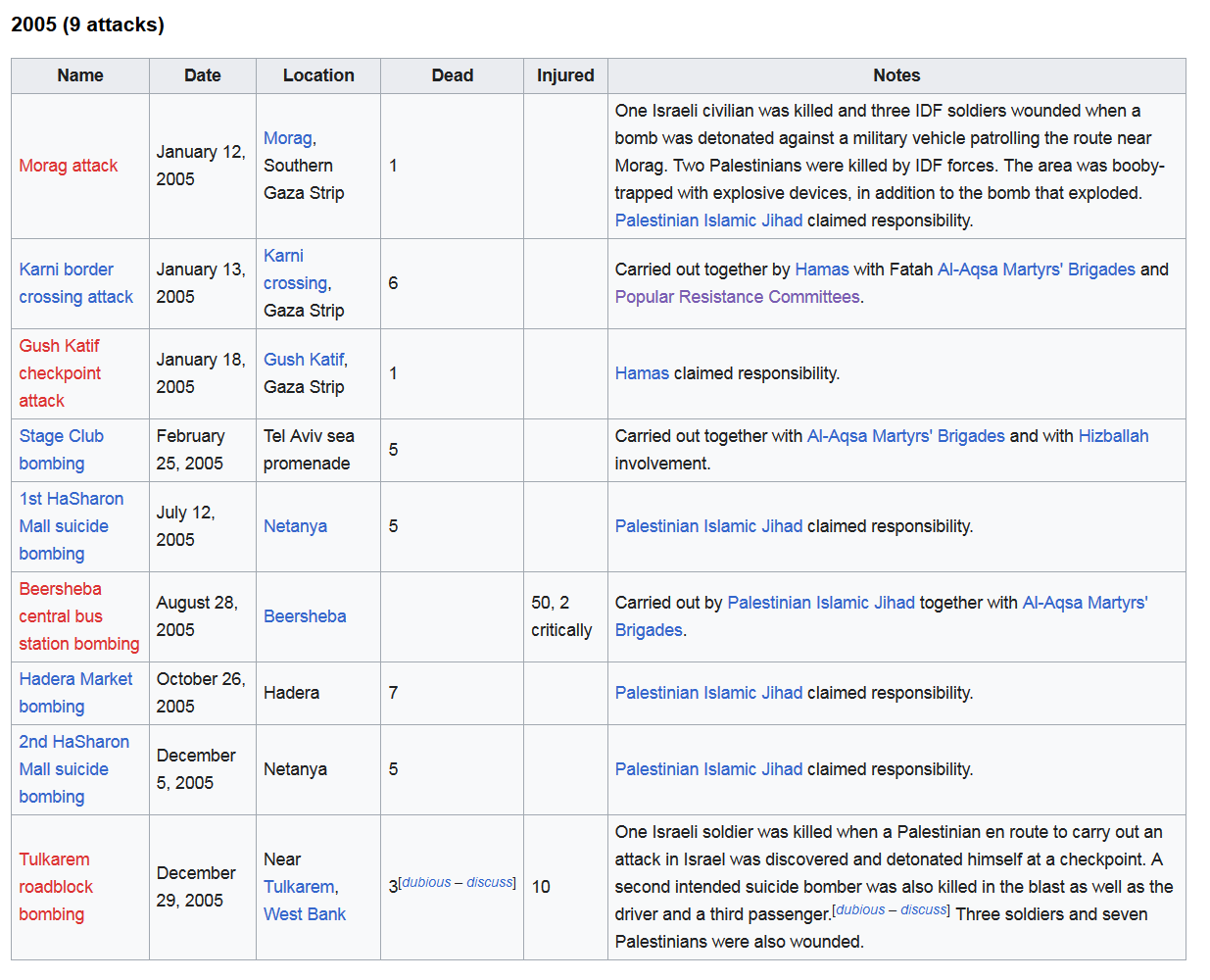The image size is (1210, 980).
Task: Select the Name column header
Action: click(x=80, y=75)
